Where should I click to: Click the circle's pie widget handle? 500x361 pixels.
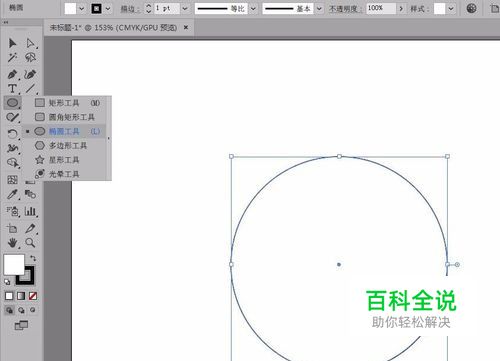(x=457, y=264)
